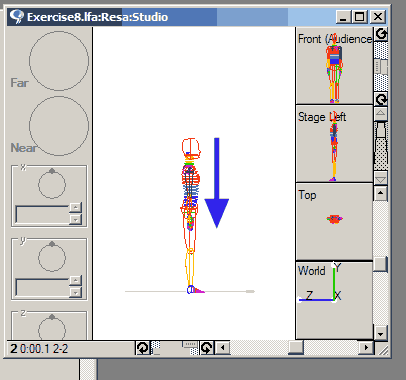
Task: Click inside the x rotation value field
Action: coord(42,214)
